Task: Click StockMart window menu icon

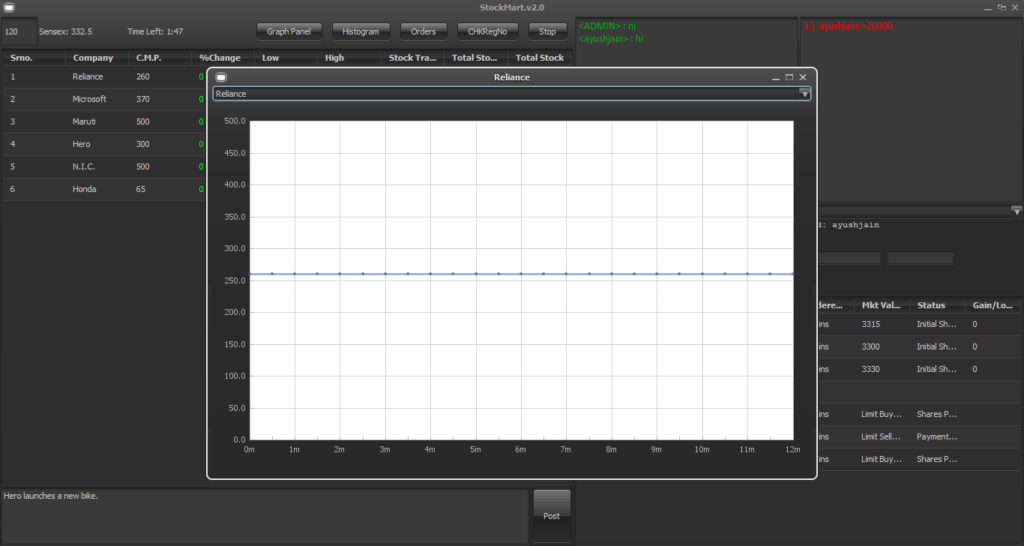Action: (9, 7)
